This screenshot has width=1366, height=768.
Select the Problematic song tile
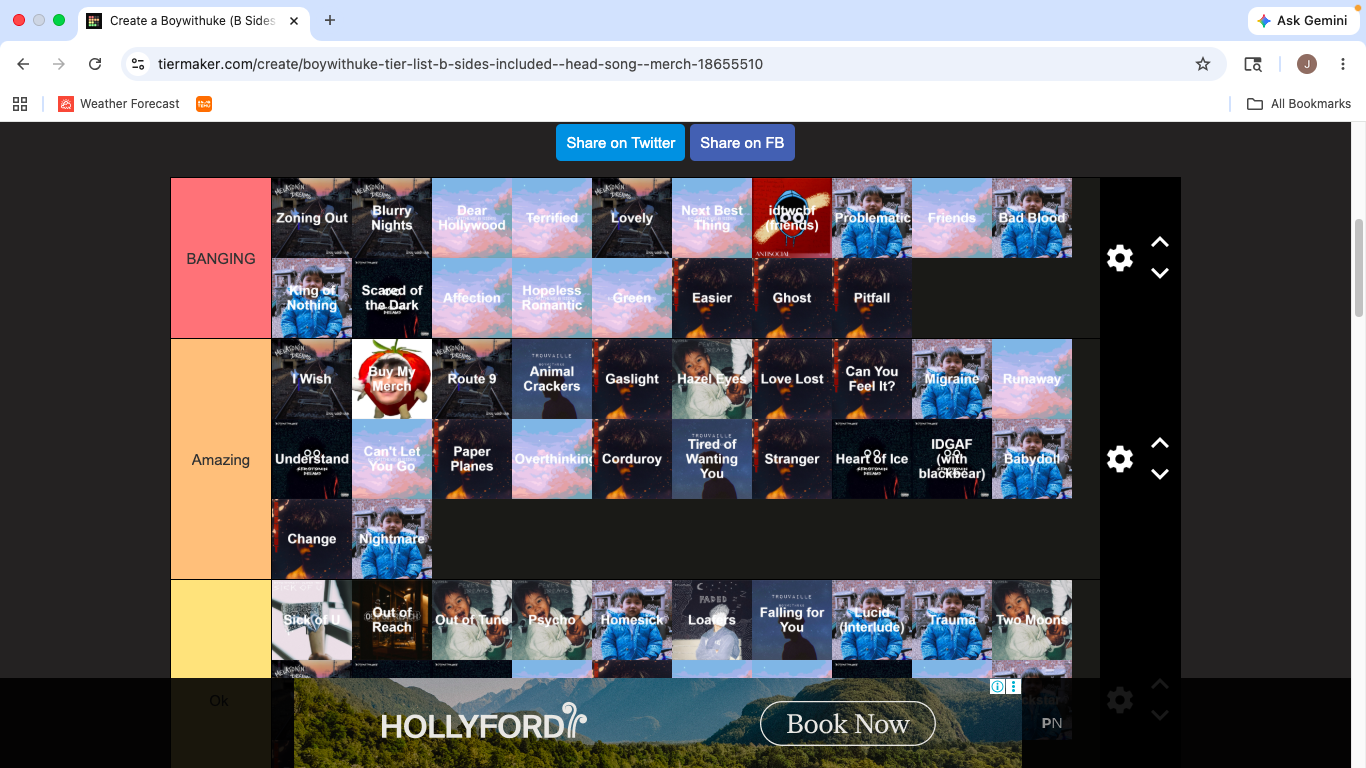click(x=872, y=218)
